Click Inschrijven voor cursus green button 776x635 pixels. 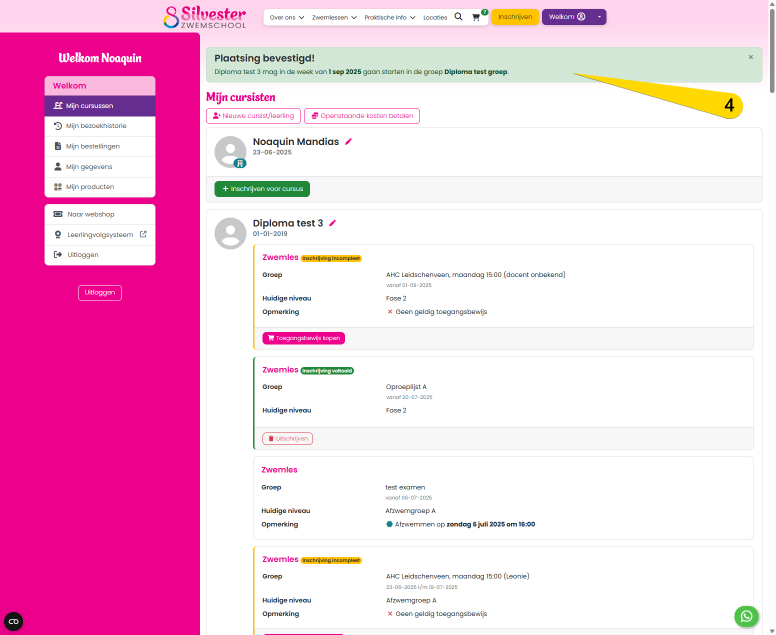point(262,189)
